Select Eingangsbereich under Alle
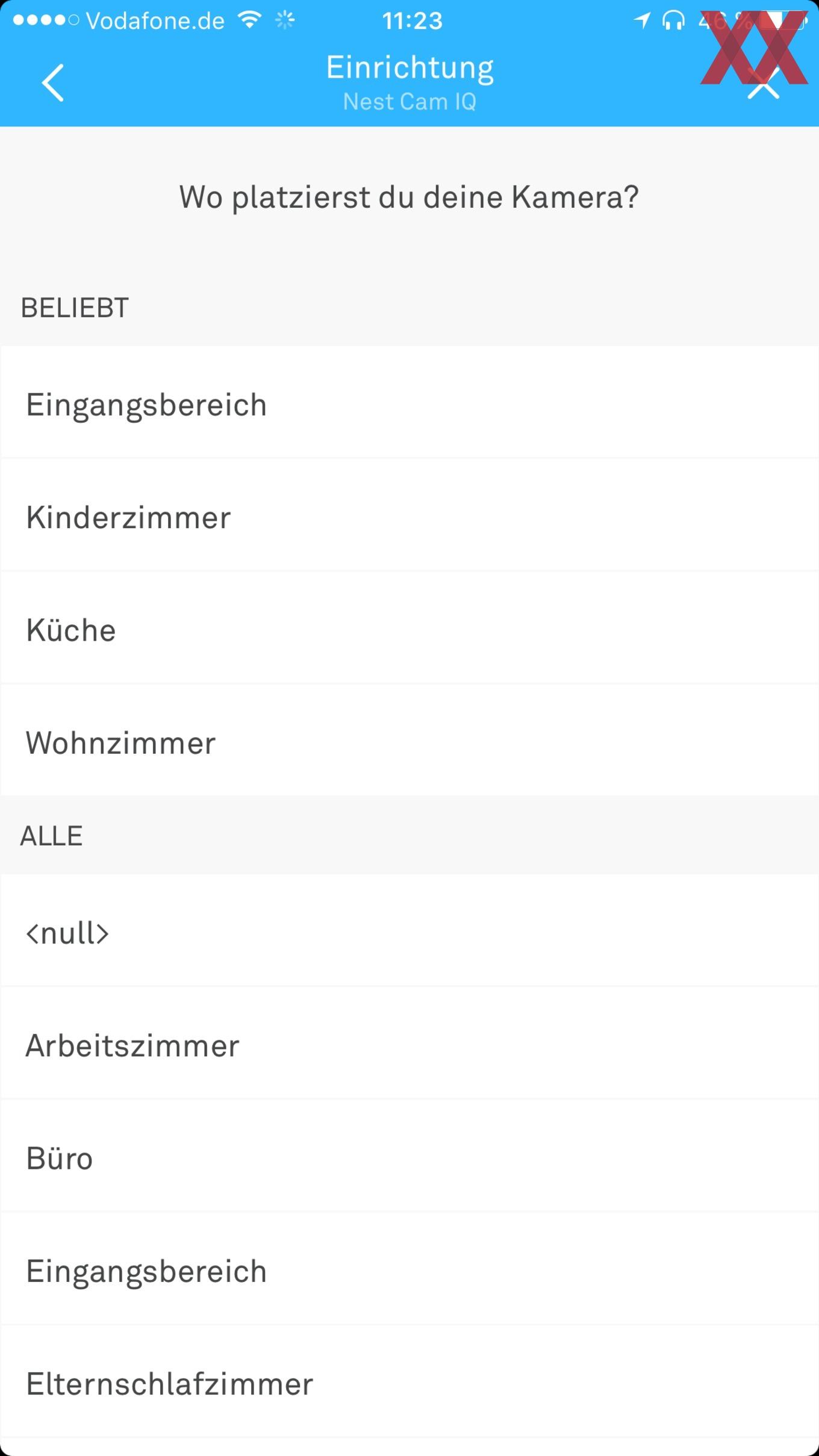Viewport: 819px width, 1456px height. point(409,1269)
